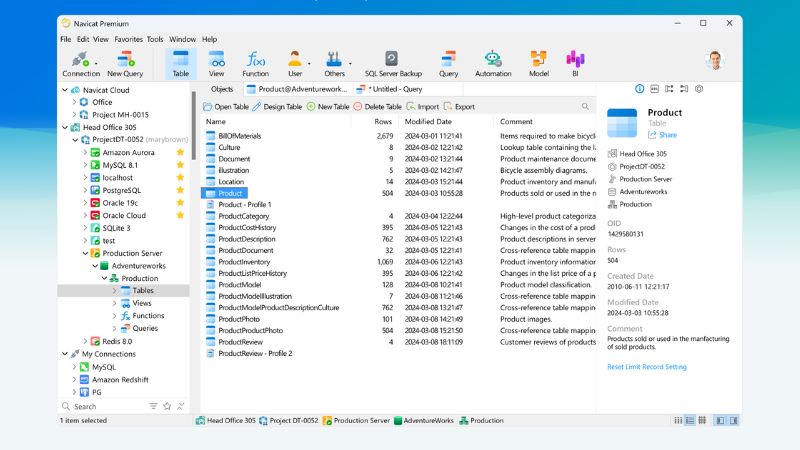Expand the Amazon Aurora connection

coord(85,152)
